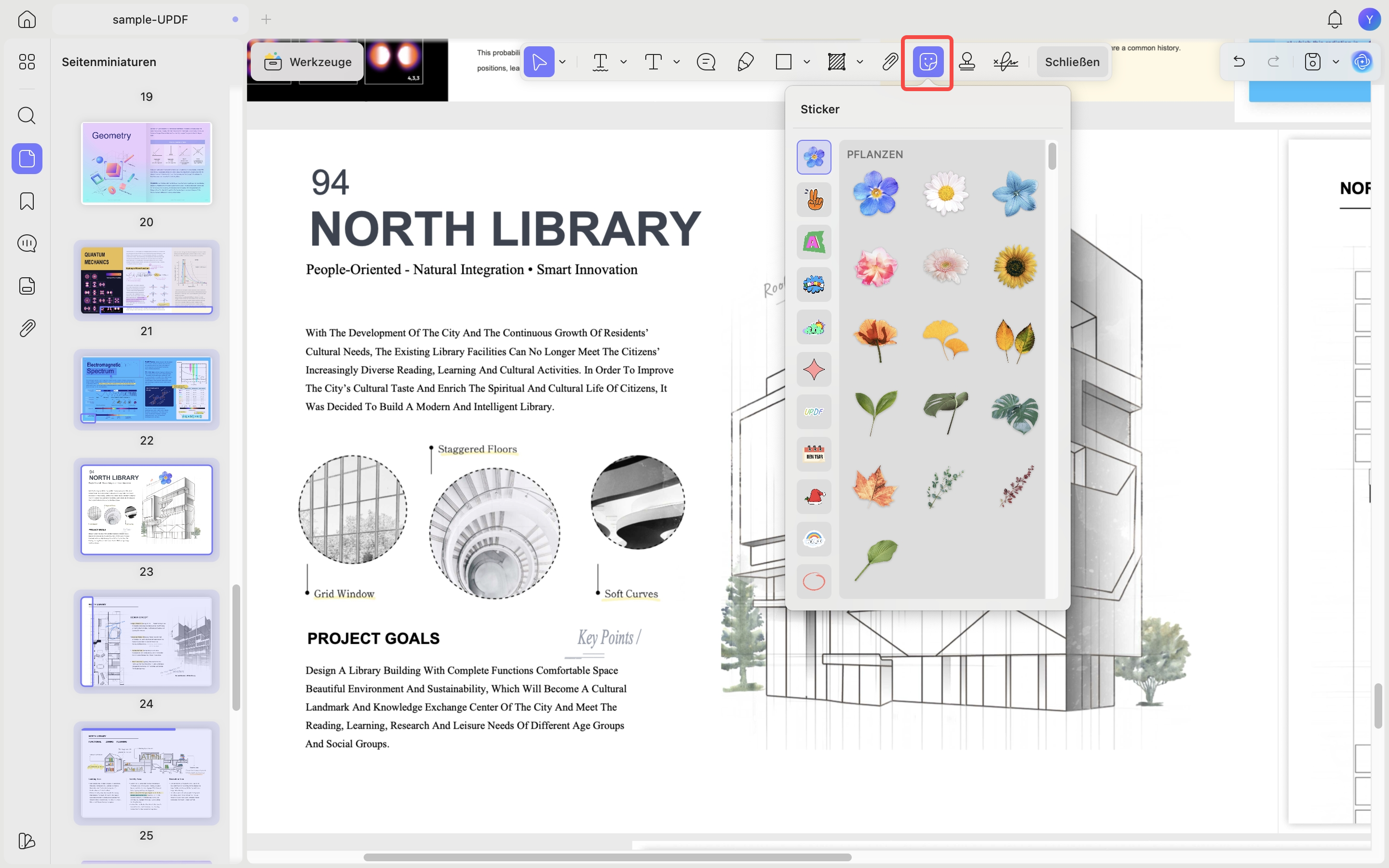Expand the rectangle shape dropdown arrow
This screenshot has width=1389, height=868.
[806, 61]
